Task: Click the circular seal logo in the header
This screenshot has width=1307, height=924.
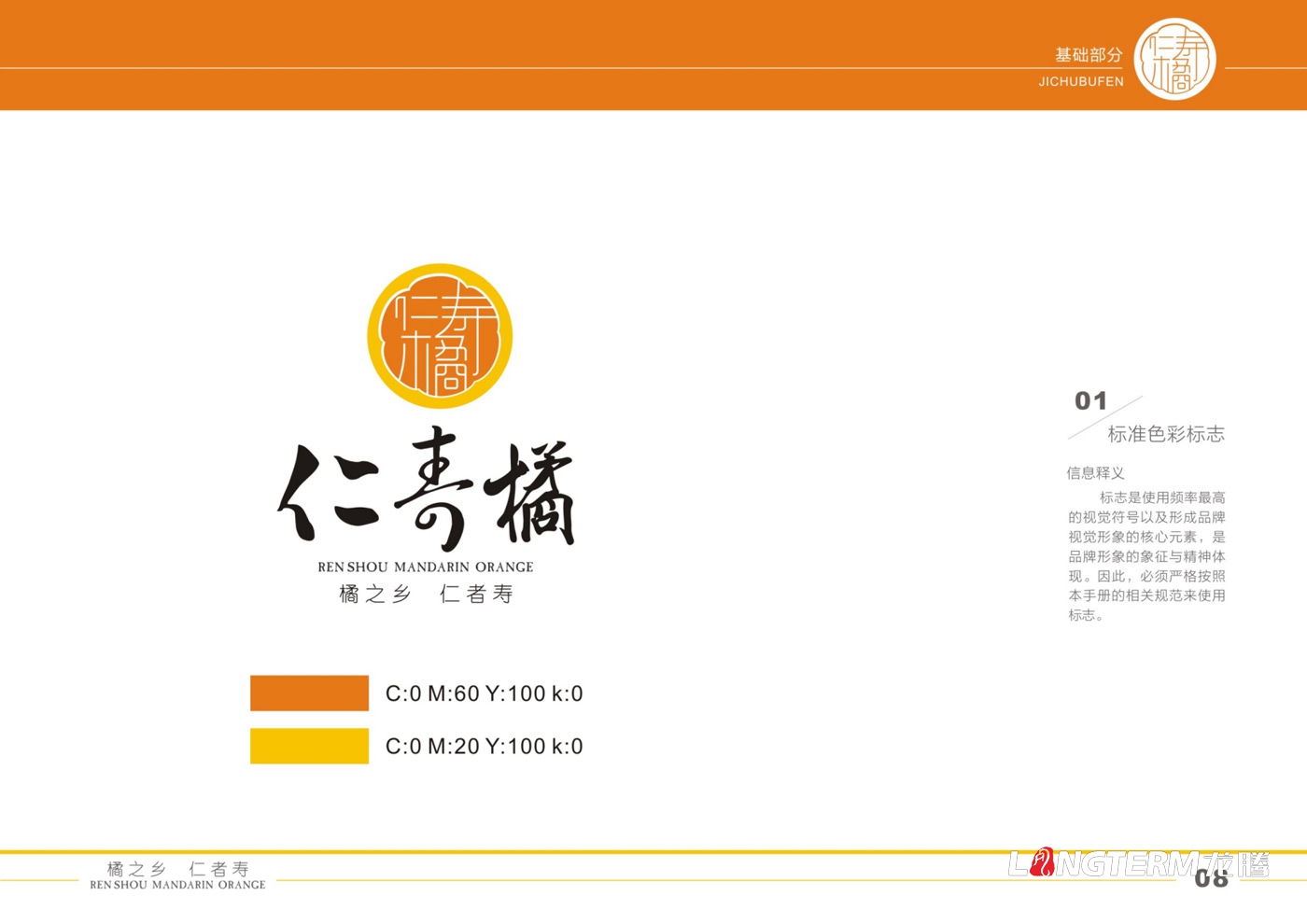Action: coord(1178,62)
